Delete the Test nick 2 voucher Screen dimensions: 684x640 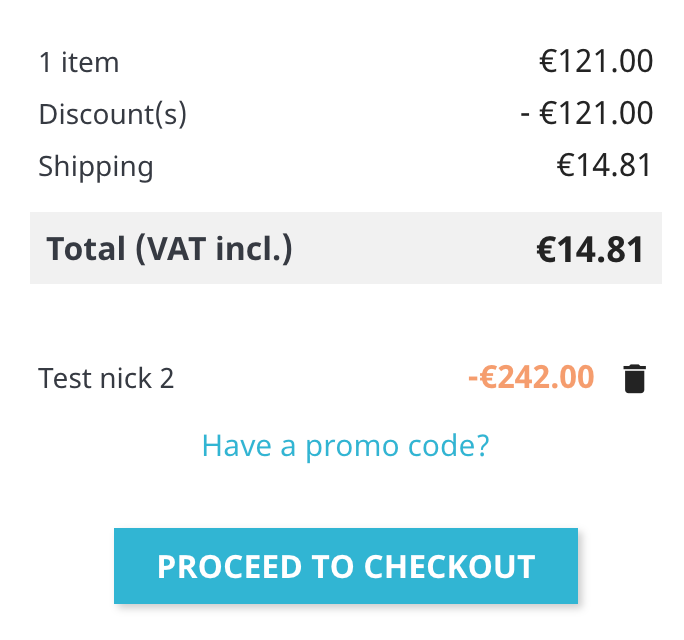(635, 379)
